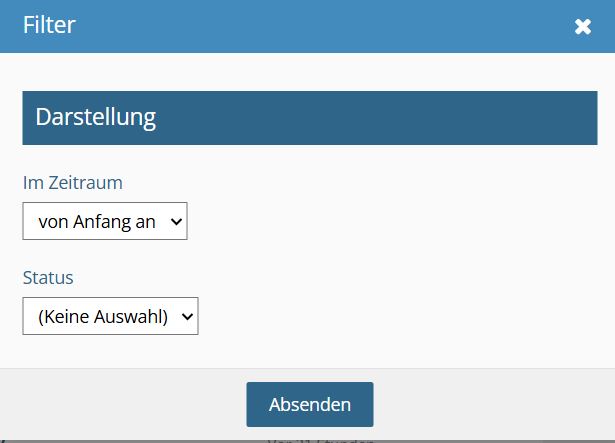Screen dimensions: 615x443
Task: Click the Filter title text
Action: pos(49,25)
